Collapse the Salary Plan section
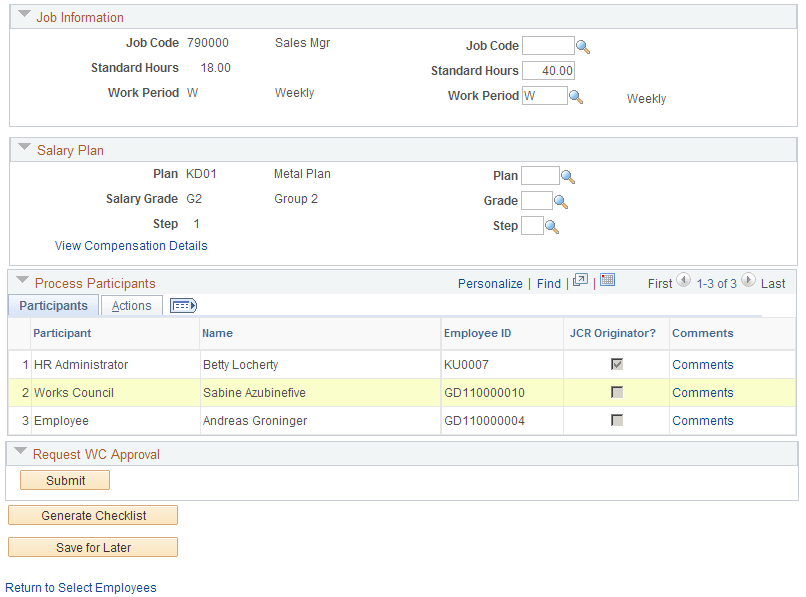Image resolution: width=806 pixels, height=597 pixels. (x=22, y=147)
